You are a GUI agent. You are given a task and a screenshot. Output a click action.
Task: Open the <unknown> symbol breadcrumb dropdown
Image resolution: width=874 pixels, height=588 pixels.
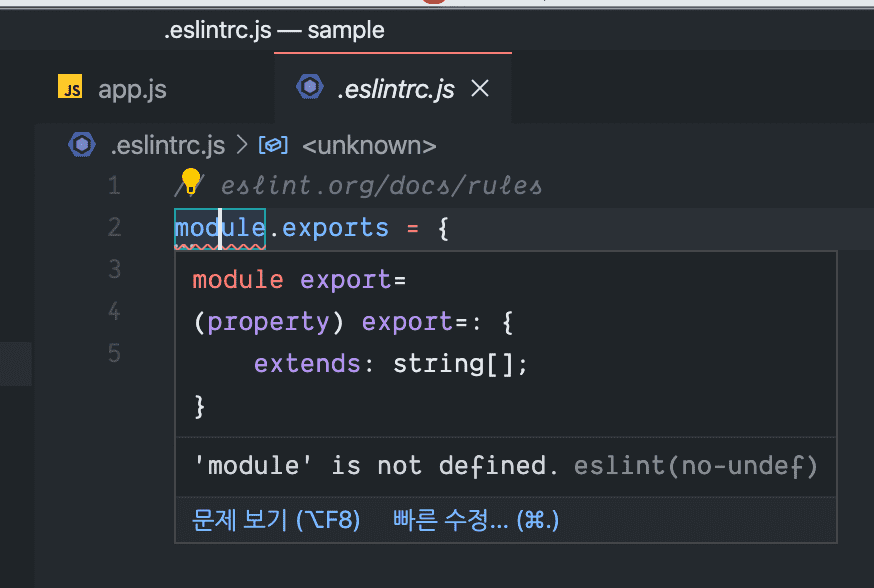pyautogui.click(x=368, y=145)
